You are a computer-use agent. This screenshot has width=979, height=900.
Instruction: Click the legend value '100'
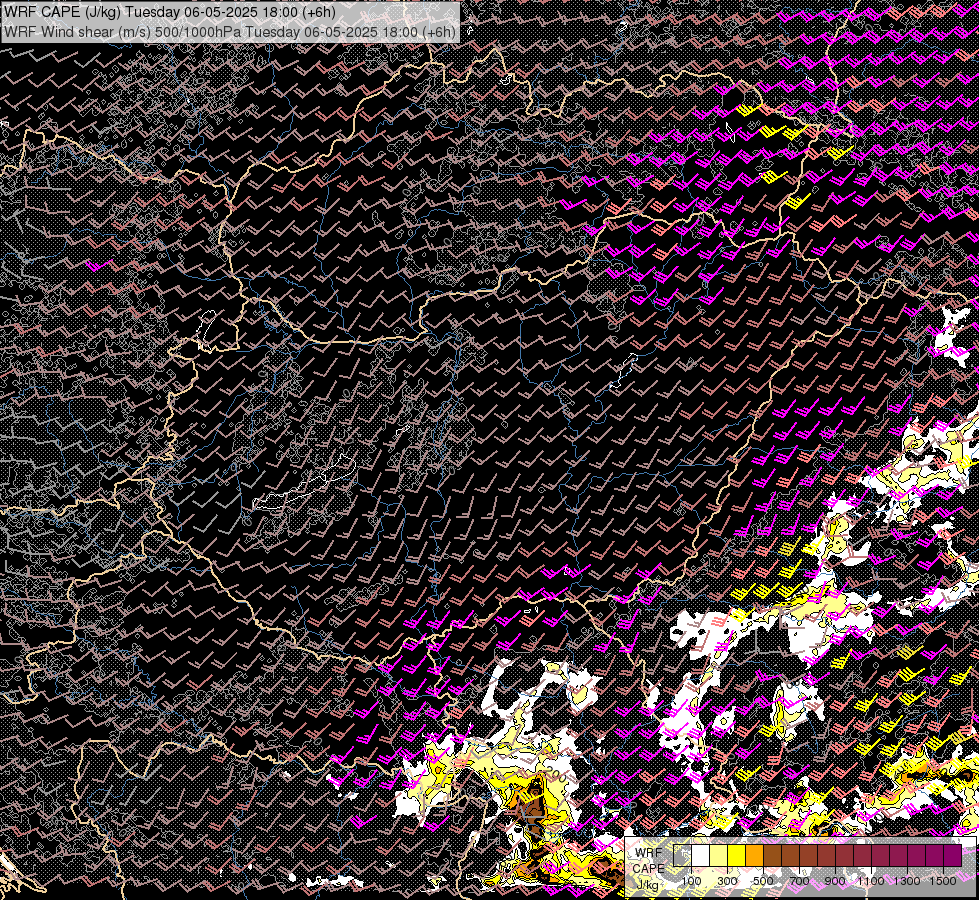(x=691, y=881)
